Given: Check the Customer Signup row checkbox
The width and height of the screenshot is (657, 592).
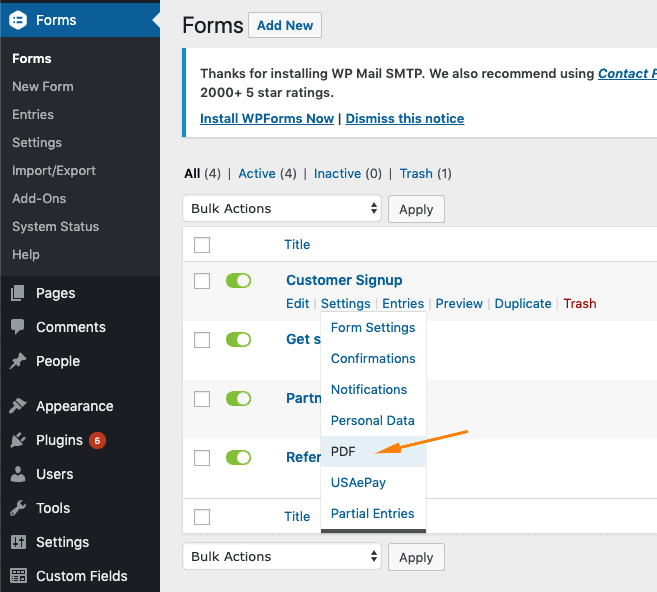Looking at the screenshot, I should tap(202, 281).
